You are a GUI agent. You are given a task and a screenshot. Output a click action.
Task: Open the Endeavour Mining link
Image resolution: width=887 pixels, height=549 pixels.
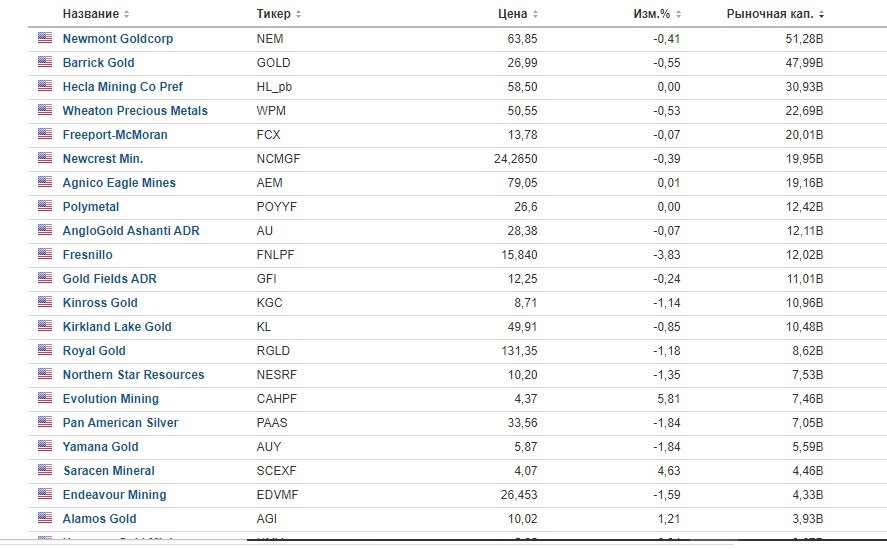[x=115, y=495]
